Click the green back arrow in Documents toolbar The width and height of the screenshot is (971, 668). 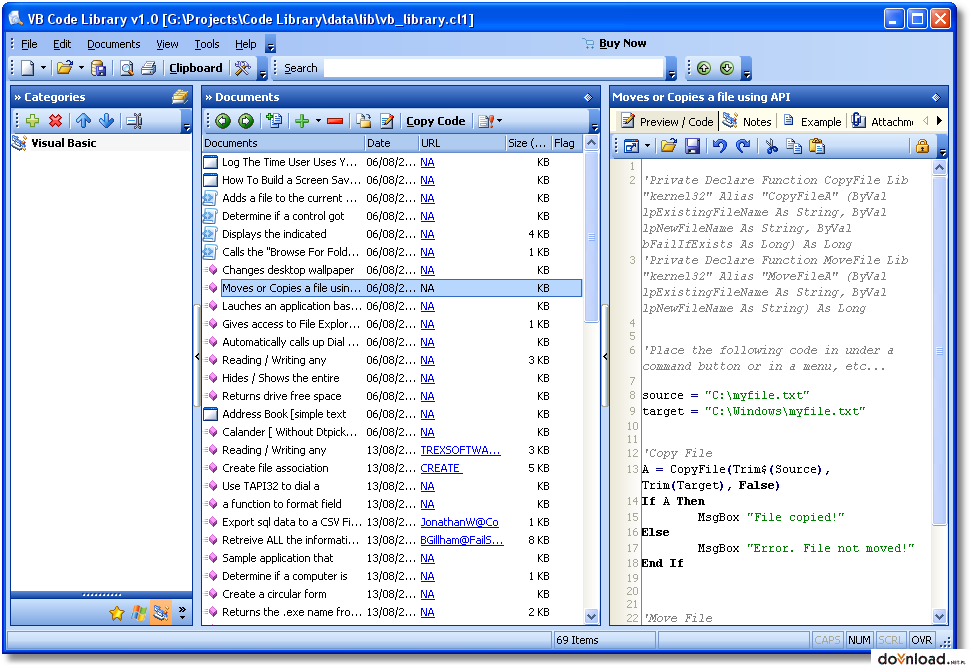coord(224,121)
